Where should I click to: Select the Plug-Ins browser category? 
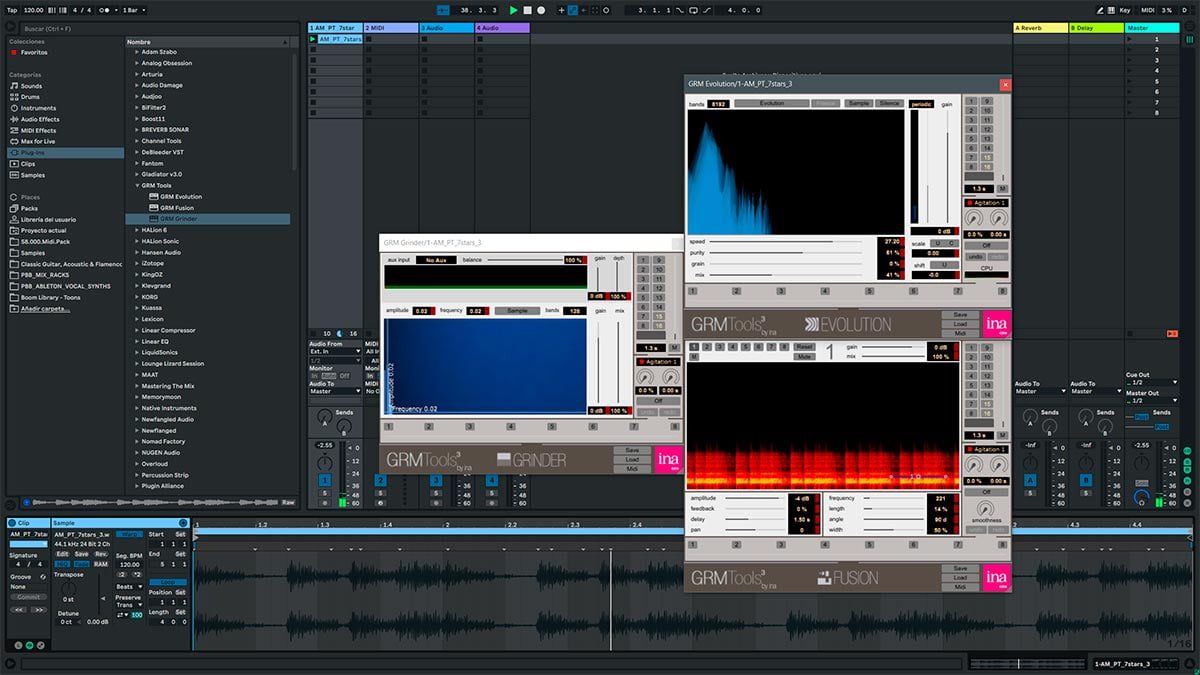[x=65, y=152]
